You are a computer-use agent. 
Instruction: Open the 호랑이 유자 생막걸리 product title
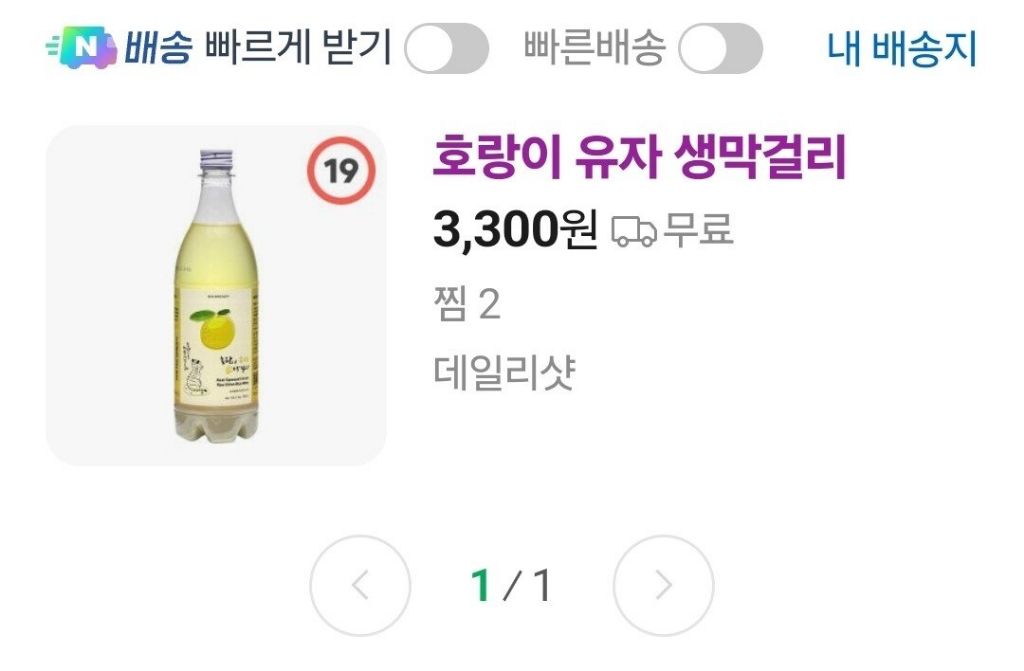coord(640,157)
